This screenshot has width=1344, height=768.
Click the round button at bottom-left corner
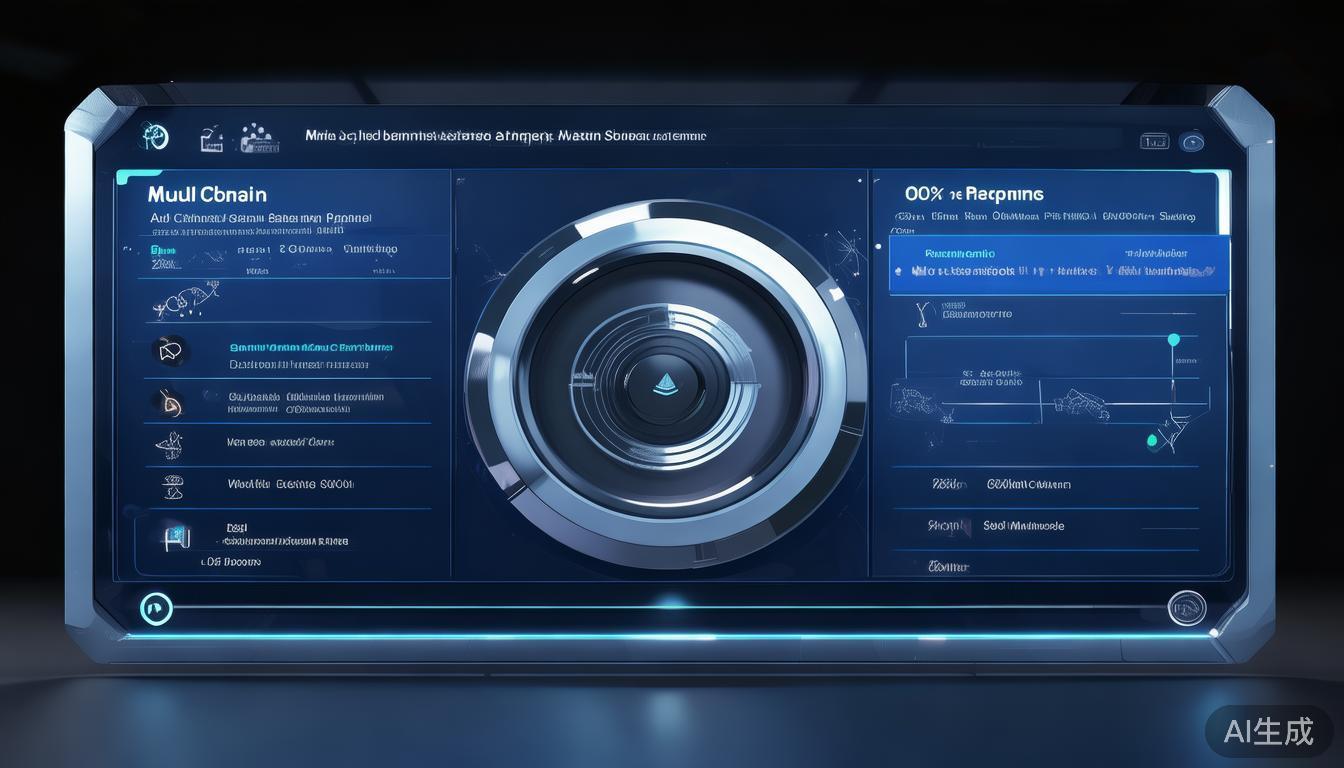[x=156, y=607]
